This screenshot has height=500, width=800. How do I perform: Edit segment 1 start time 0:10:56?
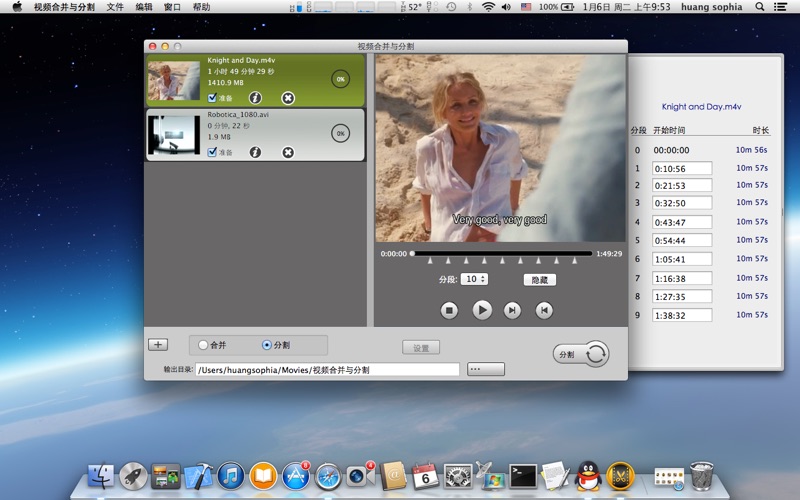coord(682,168)
